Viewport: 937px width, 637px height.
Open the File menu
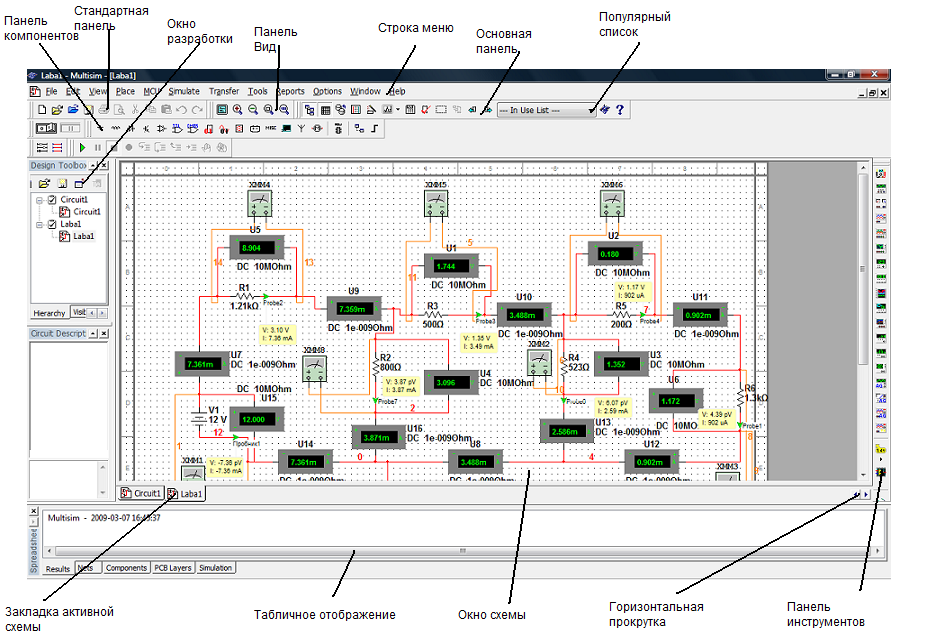[x=51, y=91]
